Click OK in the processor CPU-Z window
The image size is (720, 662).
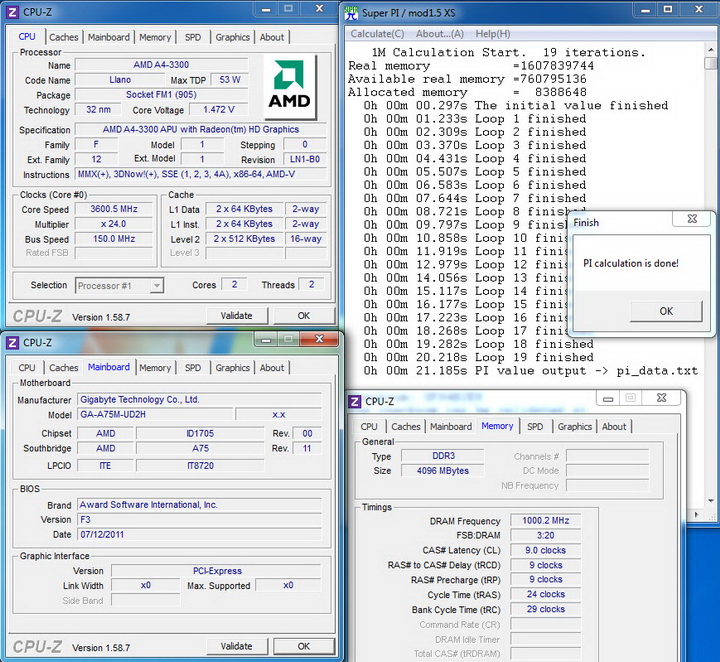pyautogui.click(x=304, y=316)
